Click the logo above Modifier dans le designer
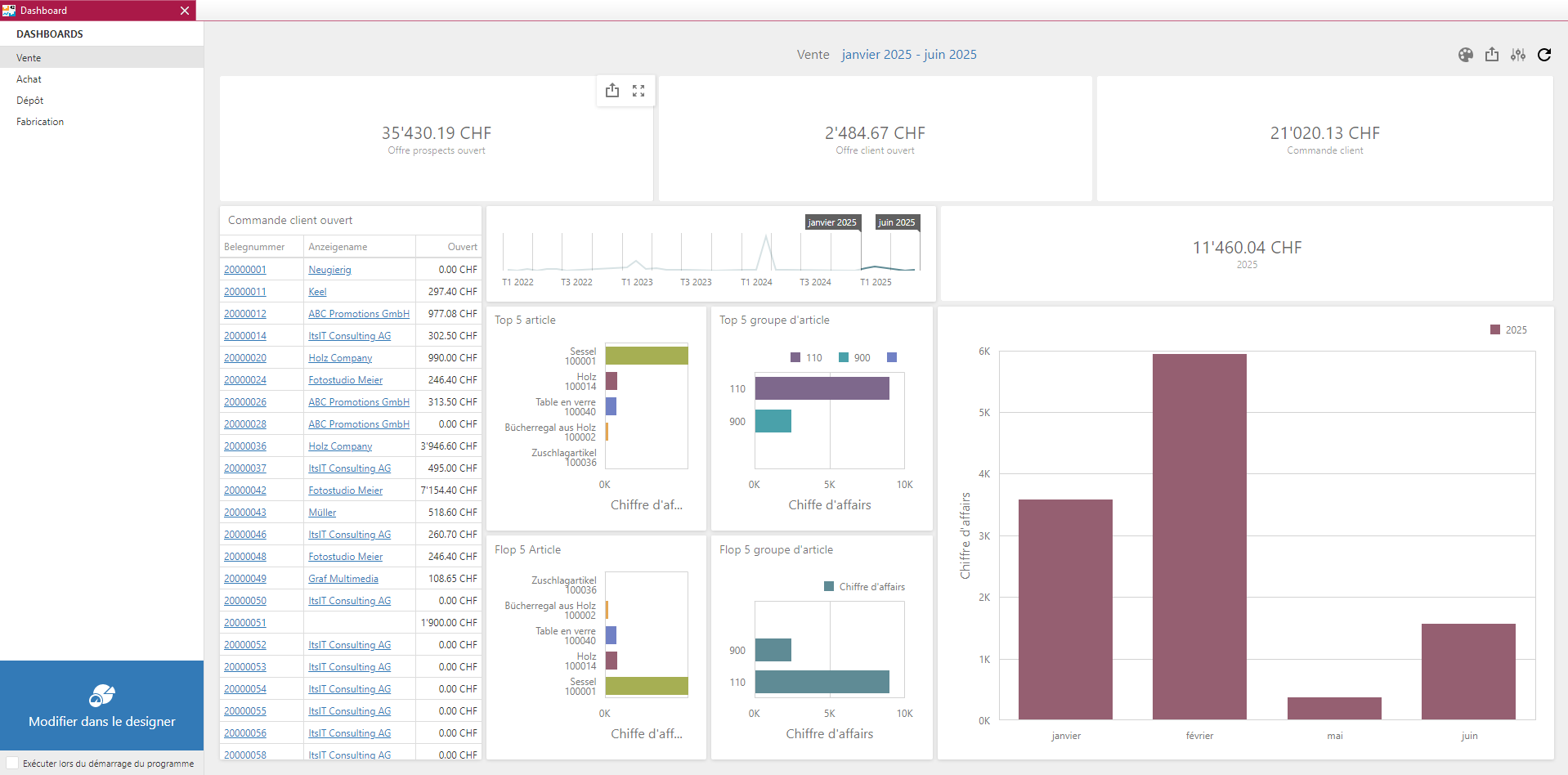Viewport: 1568px width, 775px height. point(101,697)
